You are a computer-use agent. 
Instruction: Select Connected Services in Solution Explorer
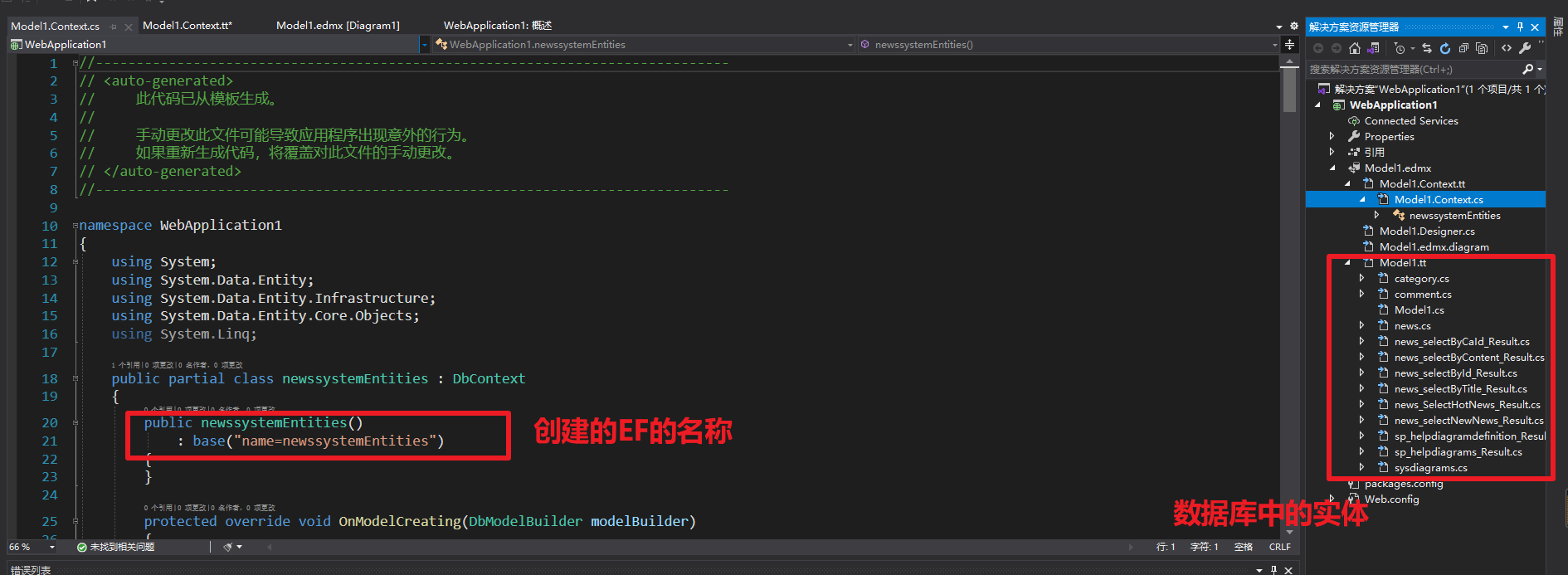pos(1411,121)
